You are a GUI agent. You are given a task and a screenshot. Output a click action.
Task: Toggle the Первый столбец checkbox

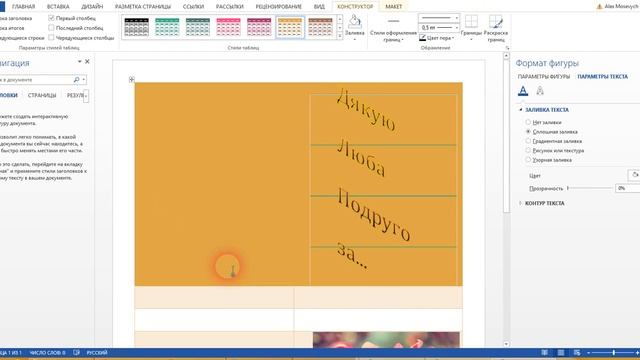click(x=51, y=18)
